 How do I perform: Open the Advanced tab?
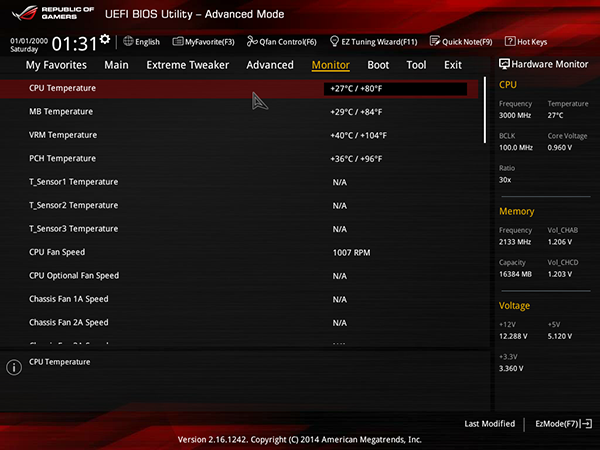270,65
